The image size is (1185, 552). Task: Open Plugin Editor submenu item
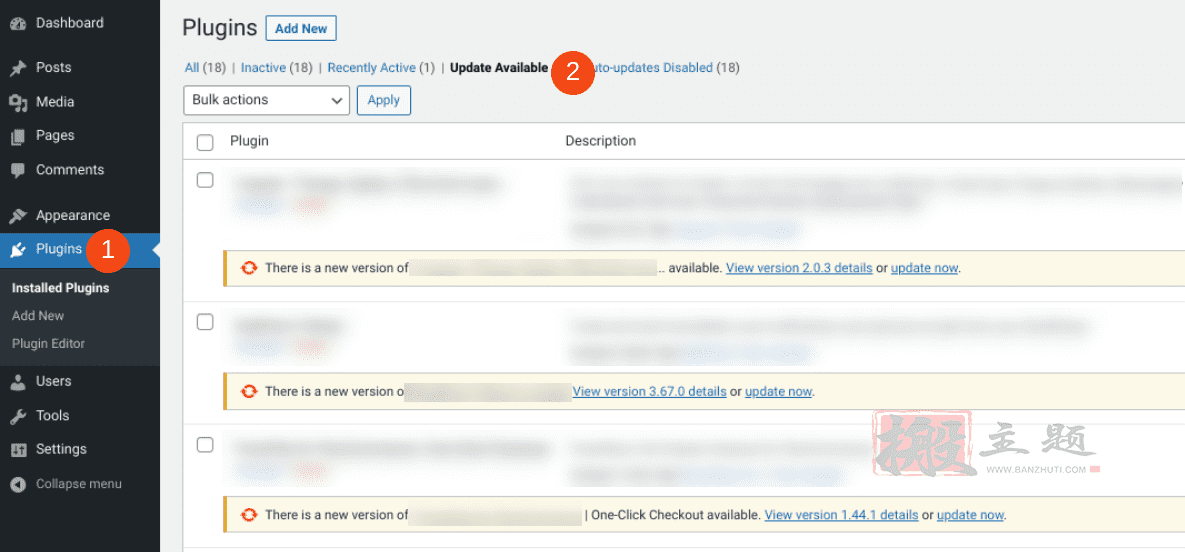48,344
